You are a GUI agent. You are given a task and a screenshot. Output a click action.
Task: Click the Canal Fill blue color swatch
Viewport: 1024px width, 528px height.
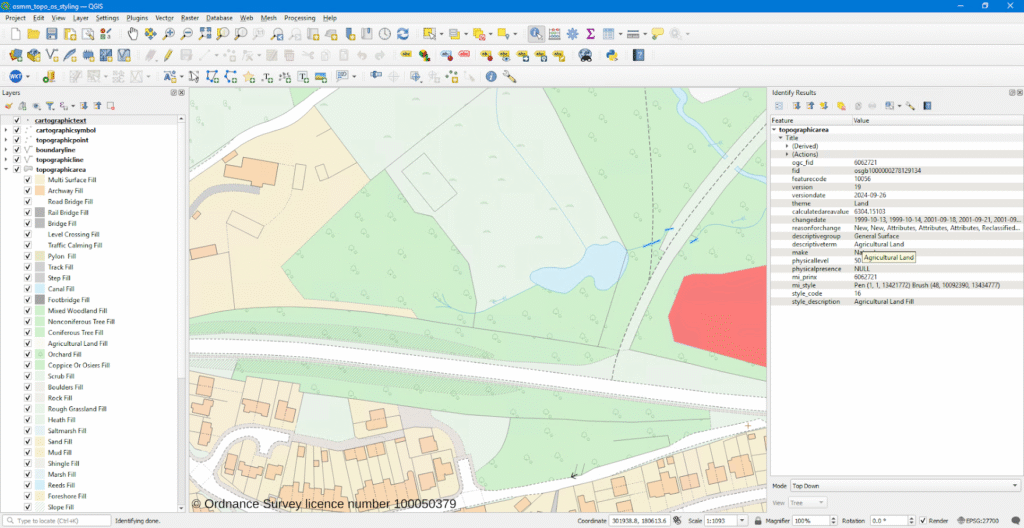(x=39, y=289)
